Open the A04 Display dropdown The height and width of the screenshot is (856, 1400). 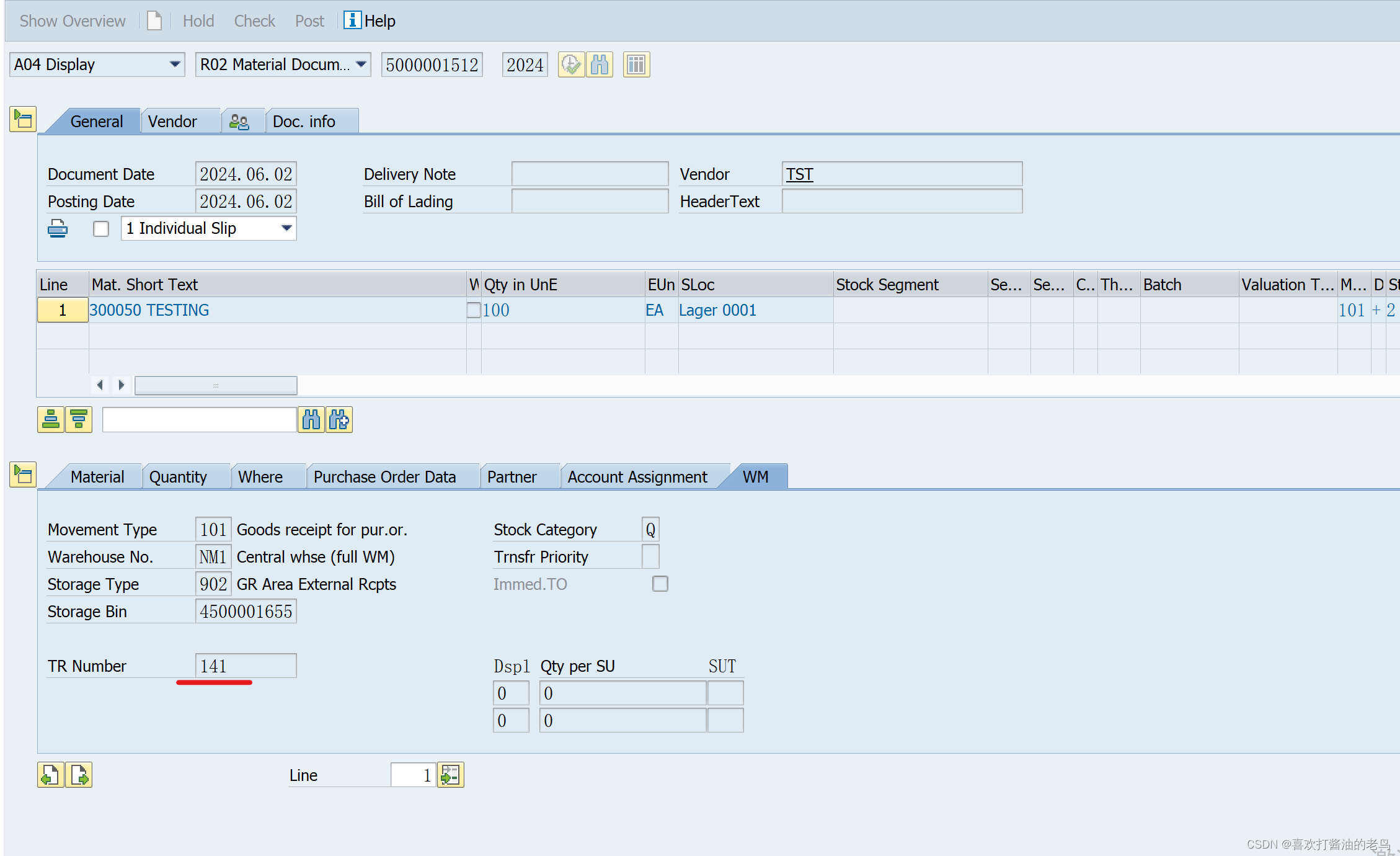pyautogui.click(x=175, y=65)
